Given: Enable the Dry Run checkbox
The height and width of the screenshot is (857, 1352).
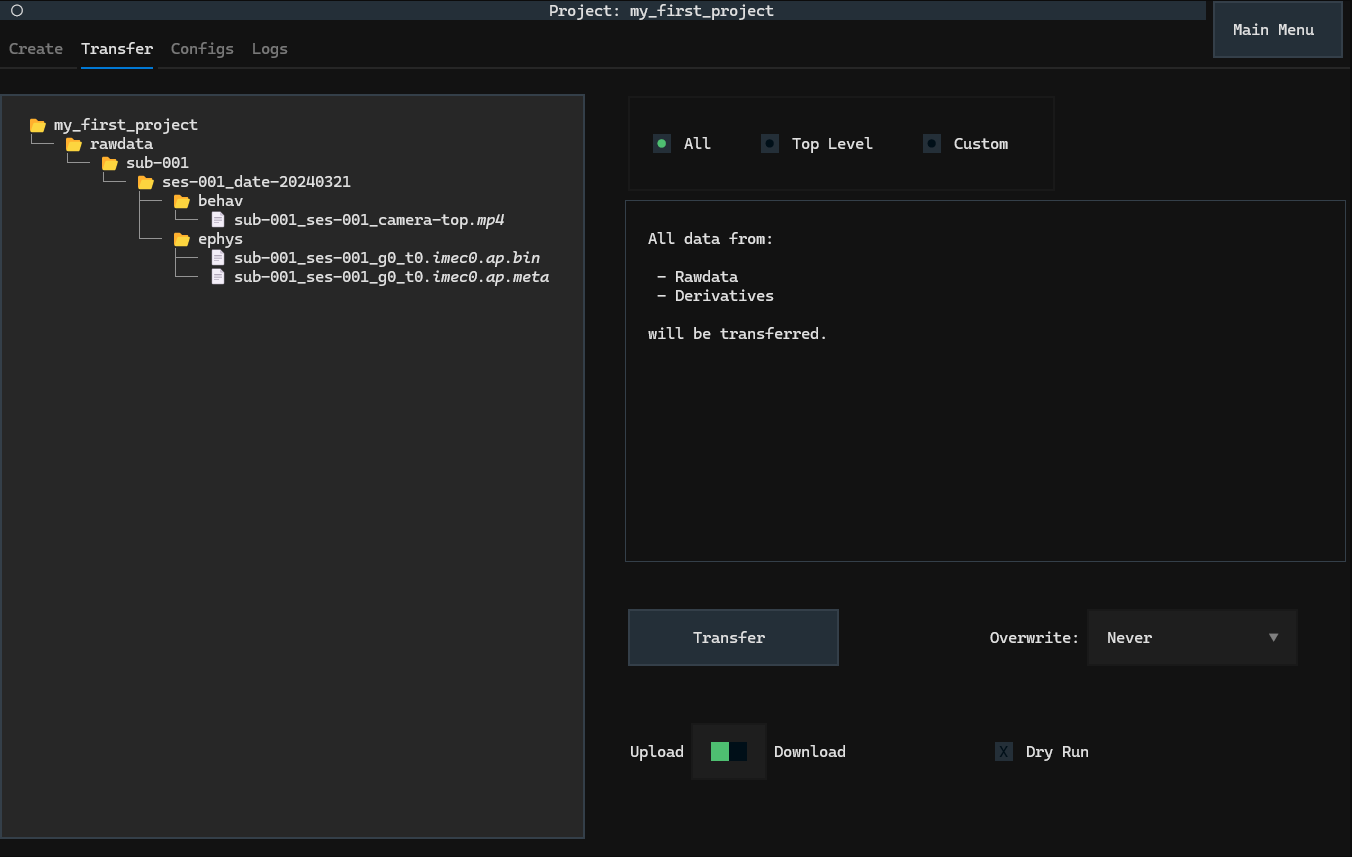Looking at the screenshot, I should click(1004, 752).
